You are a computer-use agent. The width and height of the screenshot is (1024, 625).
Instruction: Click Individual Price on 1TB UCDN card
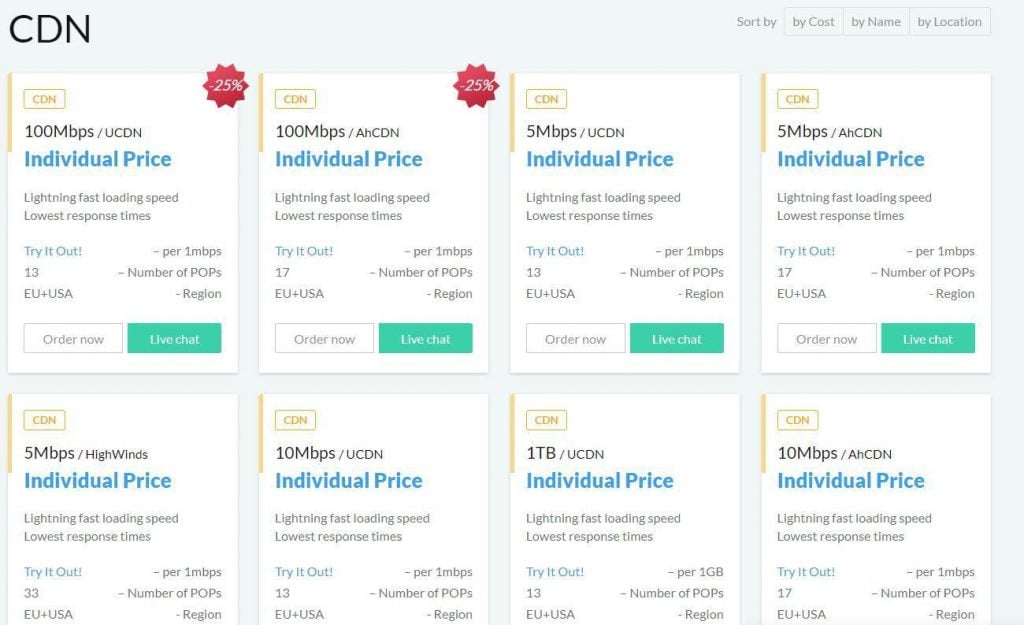click(599, 480)
